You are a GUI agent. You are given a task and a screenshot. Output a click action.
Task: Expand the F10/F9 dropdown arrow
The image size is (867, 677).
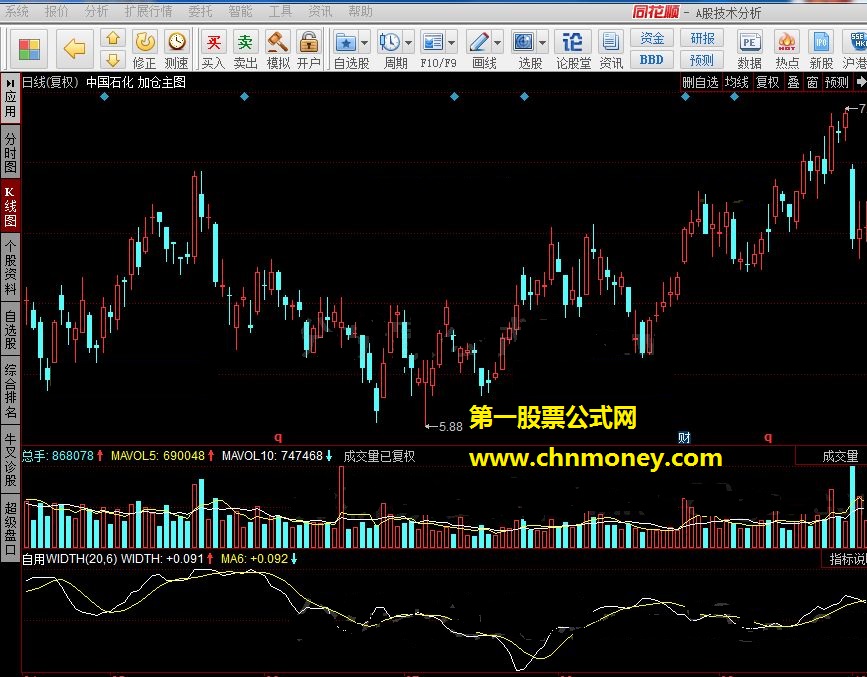(x=452, y=42)
